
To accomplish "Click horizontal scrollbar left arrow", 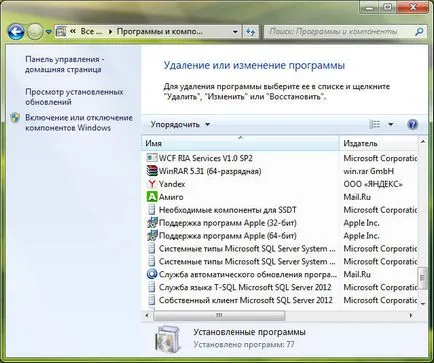I will point(147,315).
